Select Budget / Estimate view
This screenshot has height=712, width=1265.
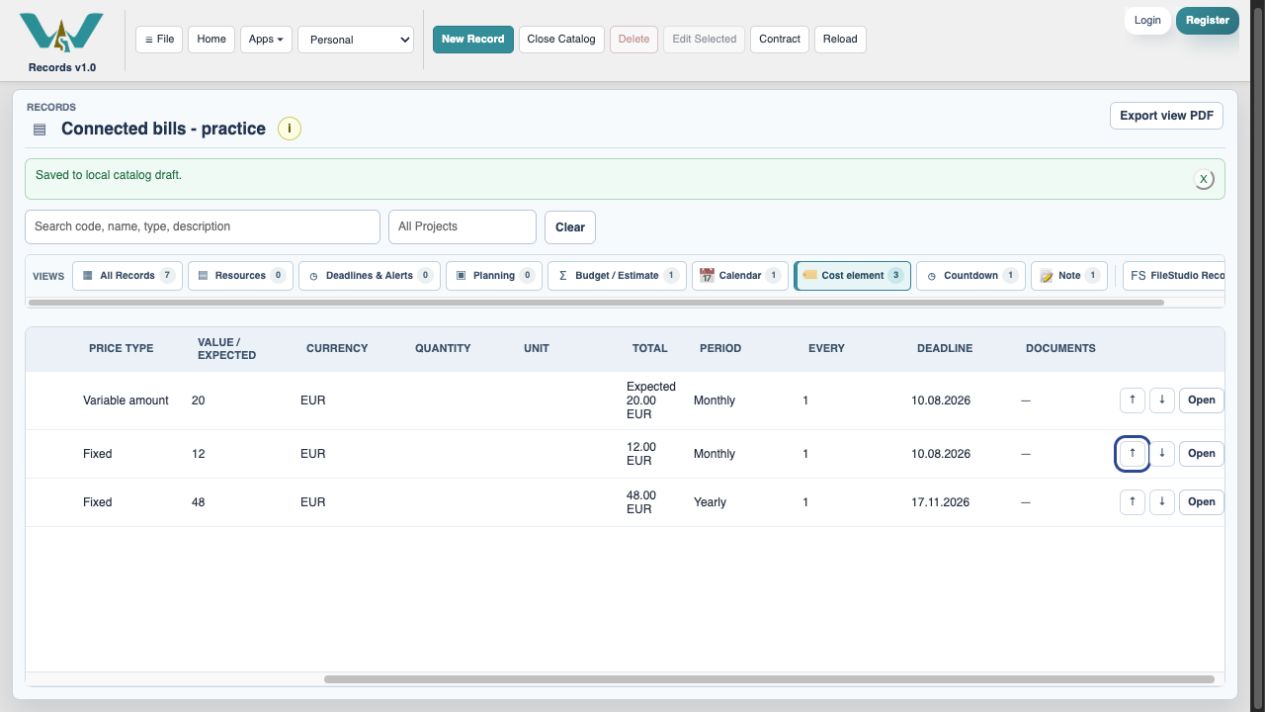coord(617,276)
